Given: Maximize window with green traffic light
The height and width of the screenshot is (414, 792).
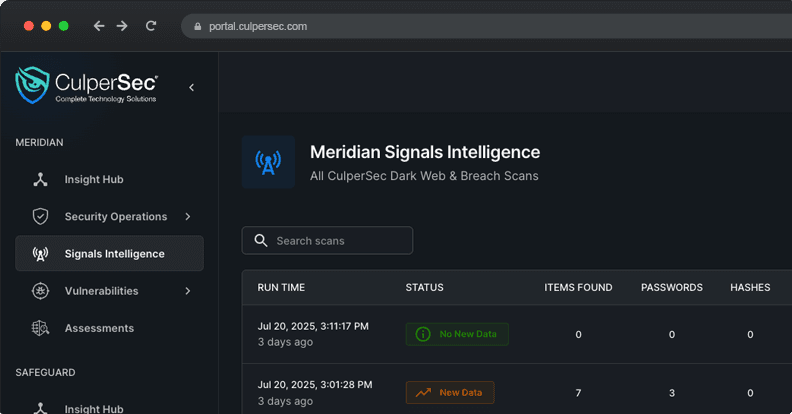Looking at the screenshot, I should (64, 26).
